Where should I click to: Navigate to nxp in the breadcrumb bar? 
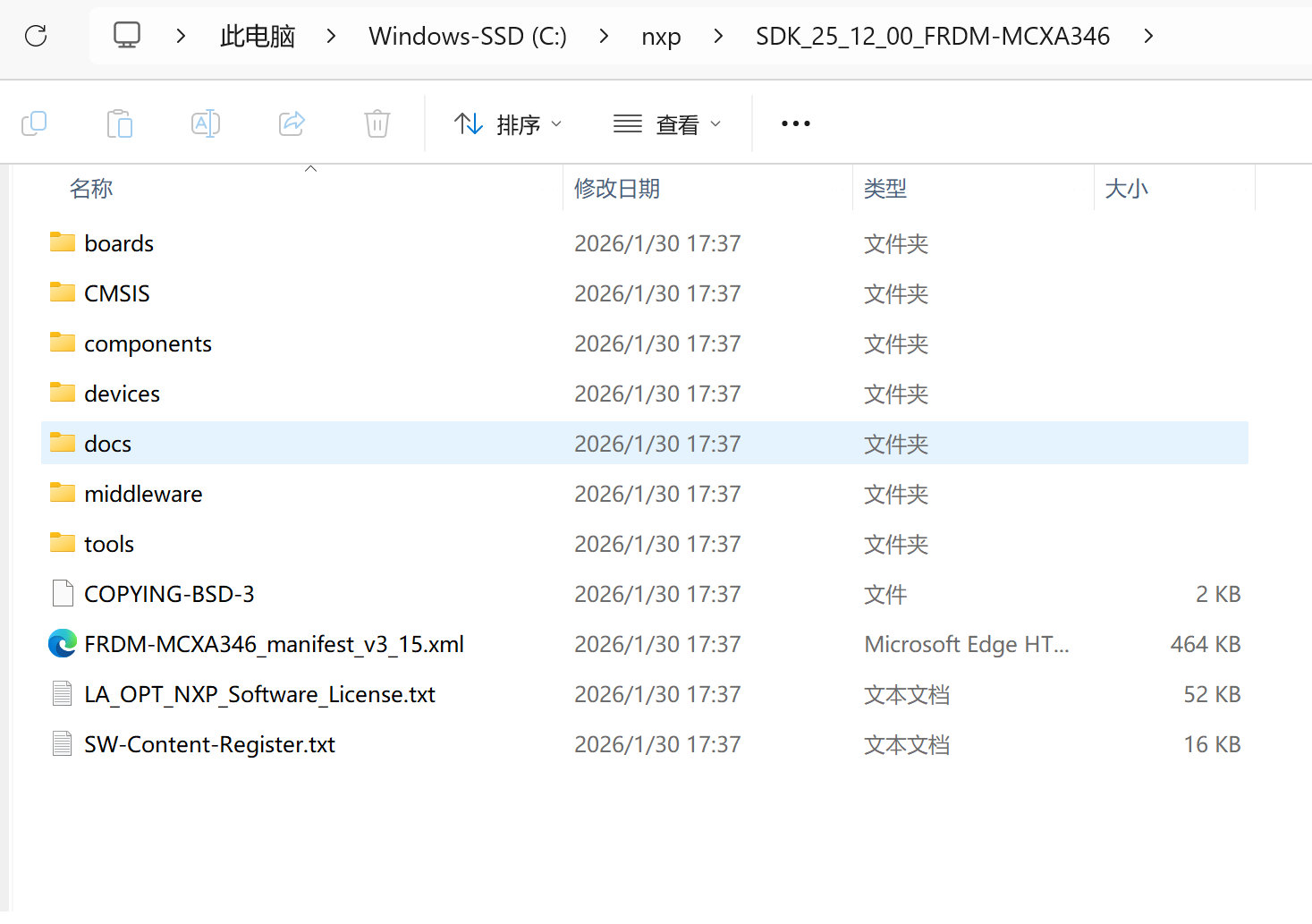click(661, 36)
